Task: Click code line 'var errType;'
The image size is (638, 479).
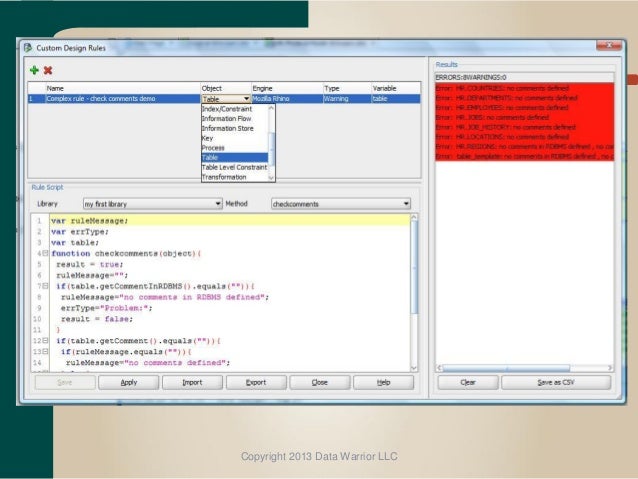Action: (x=80, y=232)
